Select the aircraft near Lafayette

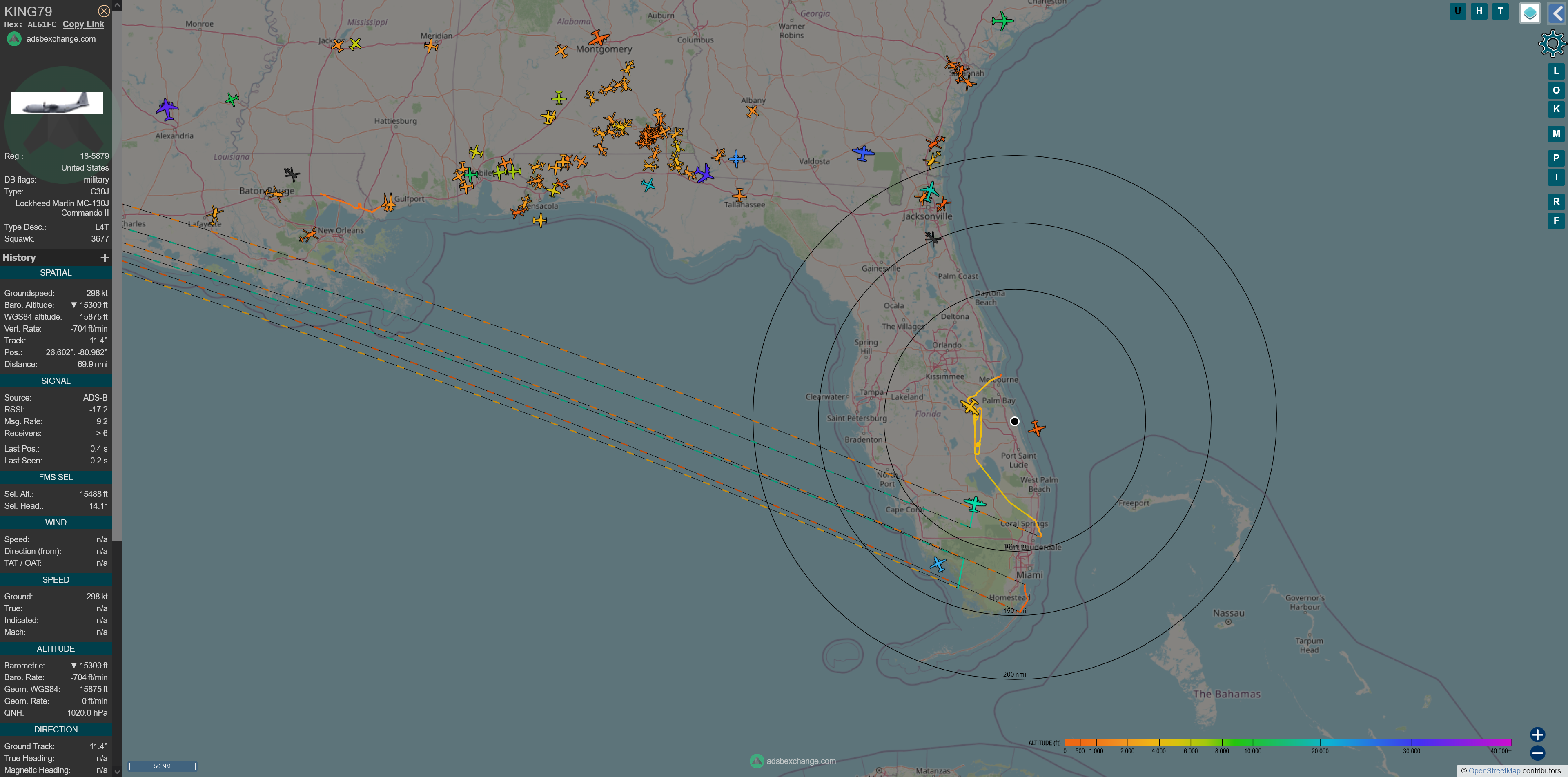[x=214, y=214]
